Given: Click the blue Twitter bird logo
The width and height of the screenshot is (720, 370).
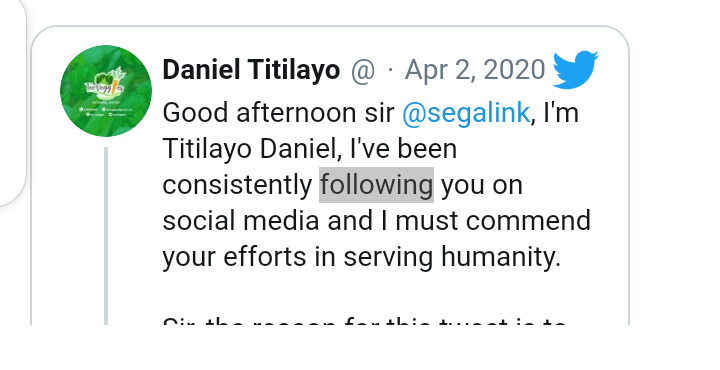Looking at the screenshot, I should (575, 70).
